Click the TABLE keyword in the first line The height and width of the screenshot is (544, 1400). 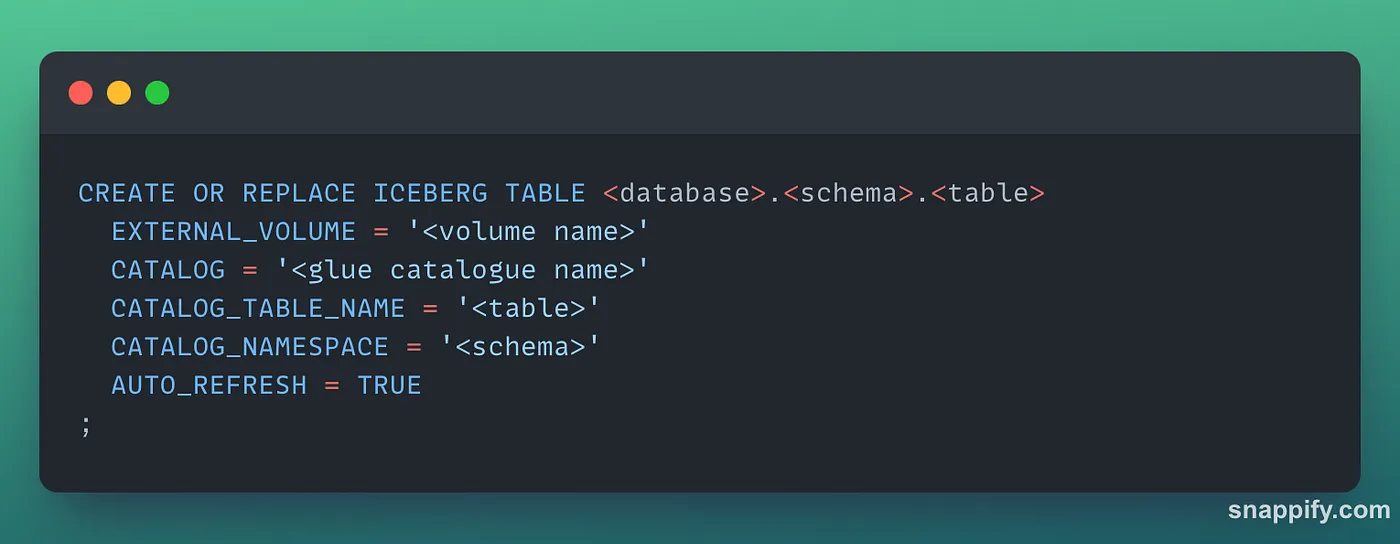click(545, 193)
